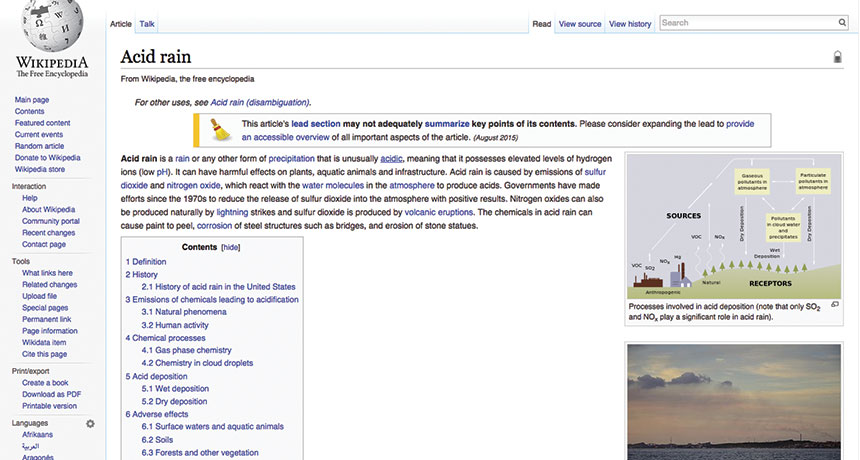
Task: Click the page protection padlock icon
Action: point(837,56)
